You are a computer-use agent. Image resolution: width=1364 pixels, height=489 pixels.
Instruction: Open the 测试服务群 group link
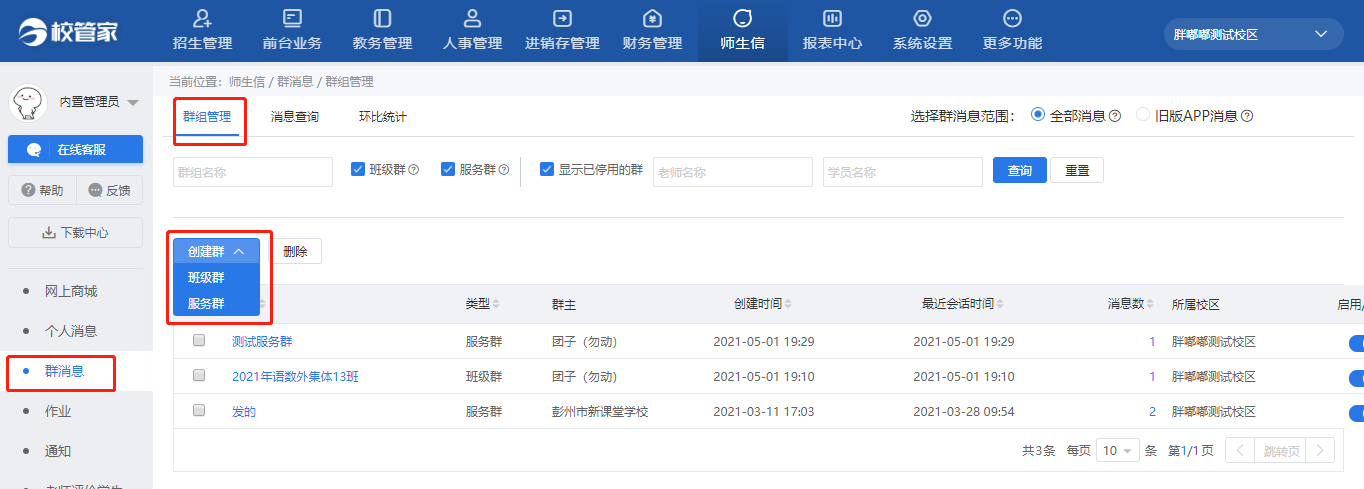coord(262,342)
